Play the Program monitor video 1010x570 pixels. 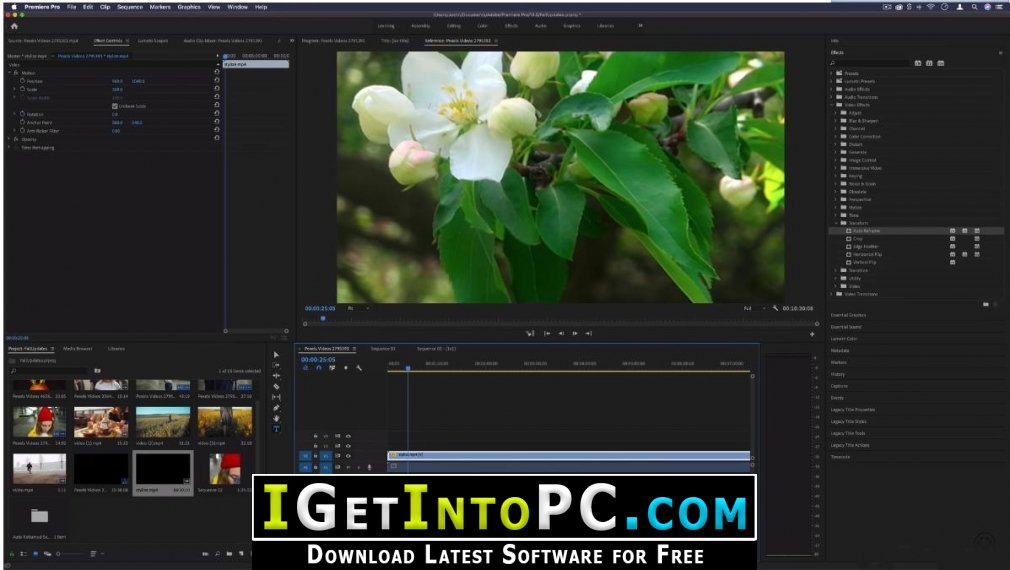[x=575, y=334]
